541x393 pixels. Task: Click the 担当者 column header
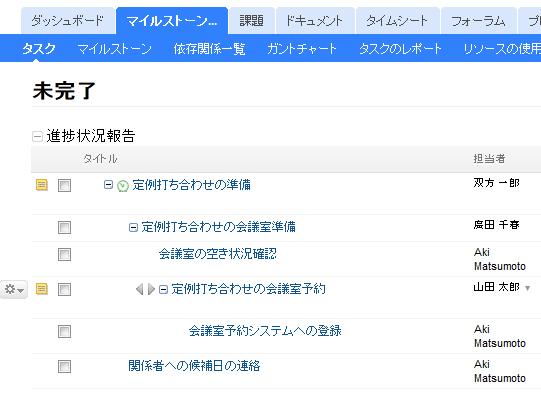point(489,159)
